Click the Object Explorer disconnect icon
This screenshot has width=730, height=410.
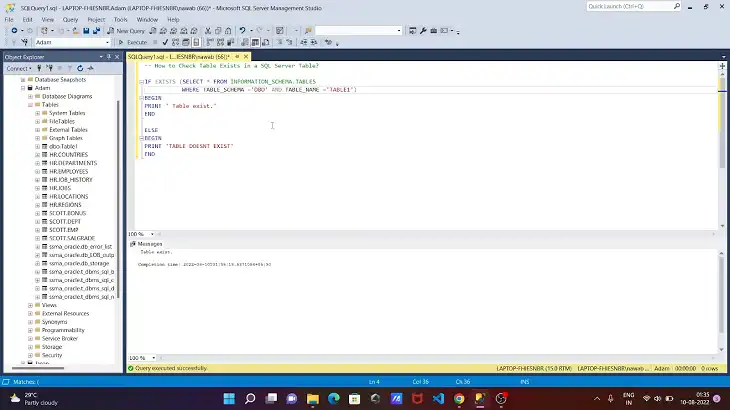tap(49, 68)
